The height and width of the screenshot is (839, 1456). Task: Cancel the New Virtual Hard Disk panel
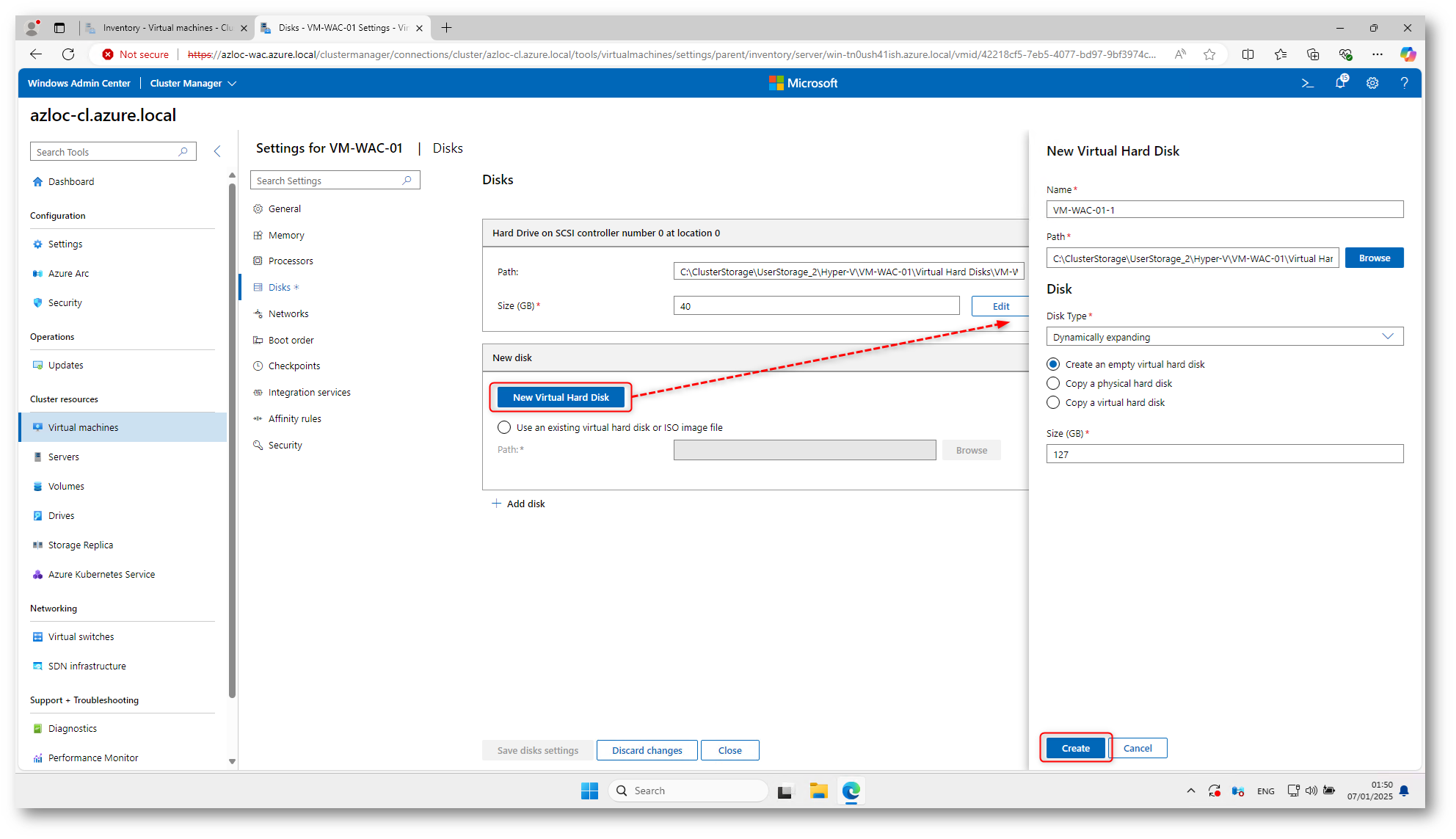coord(1137,748)
